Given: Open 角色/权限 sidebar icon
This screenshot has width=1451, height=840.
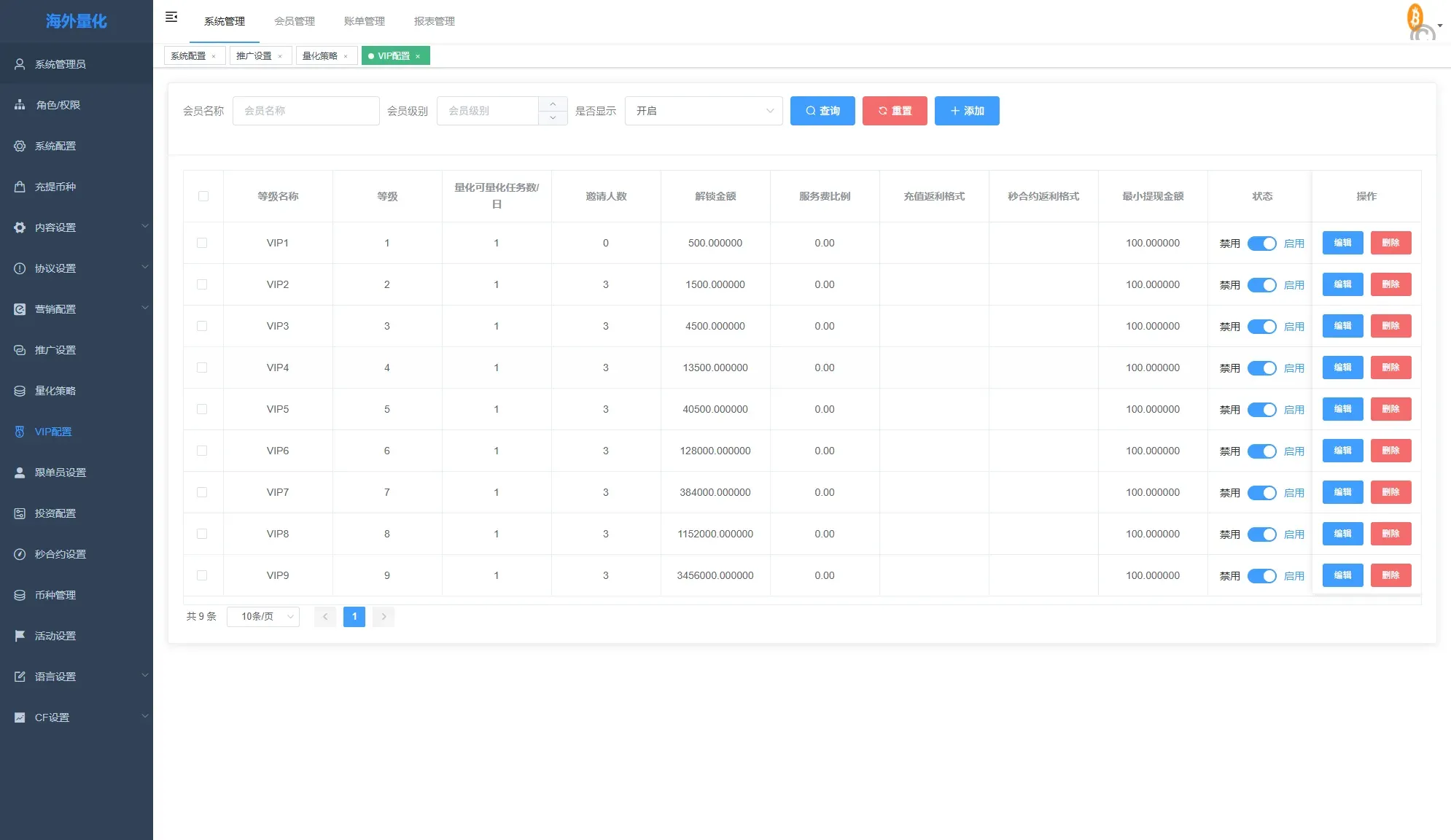Looking at the screenshot, I should (x=20, y=105).
